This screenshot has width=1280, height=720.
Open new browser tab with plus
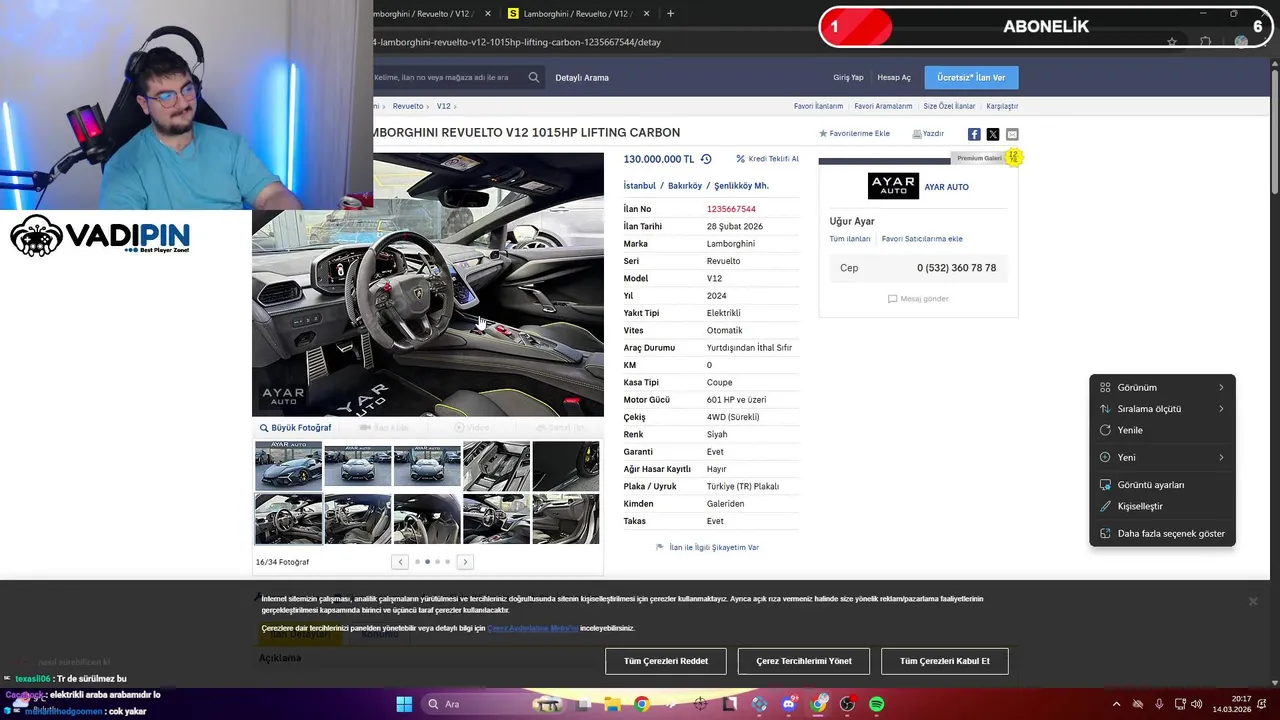[670, 14]
